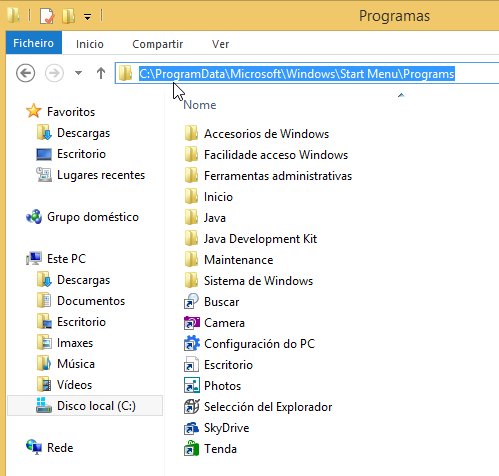Image resolution: width=499 pixels, height=476 pixels.
Task: Open Imaxes under Este PC
Action: pyautogui.click(x=75, y=343)
